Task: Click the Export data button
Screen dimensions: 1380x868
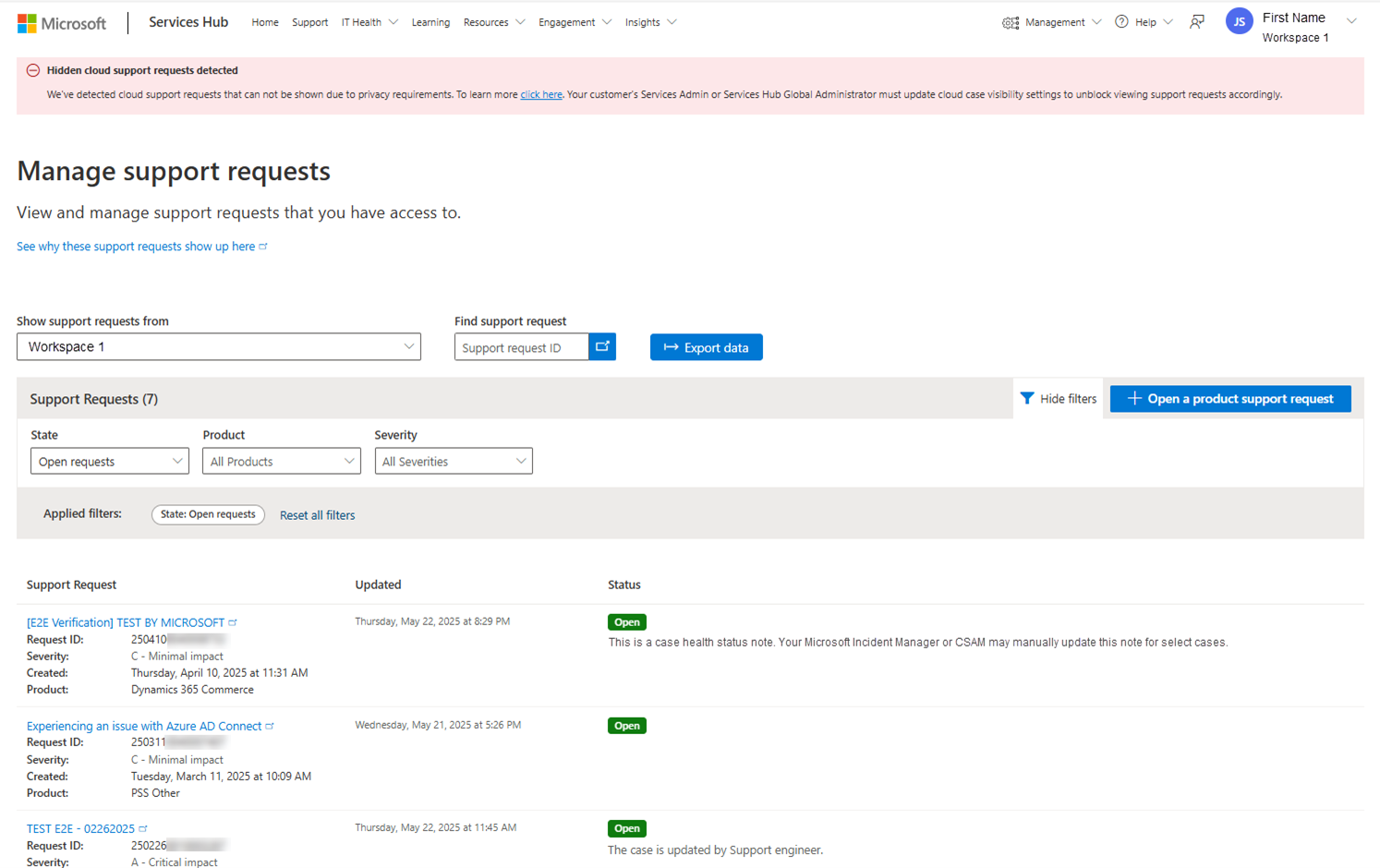Action: (707, 347)
